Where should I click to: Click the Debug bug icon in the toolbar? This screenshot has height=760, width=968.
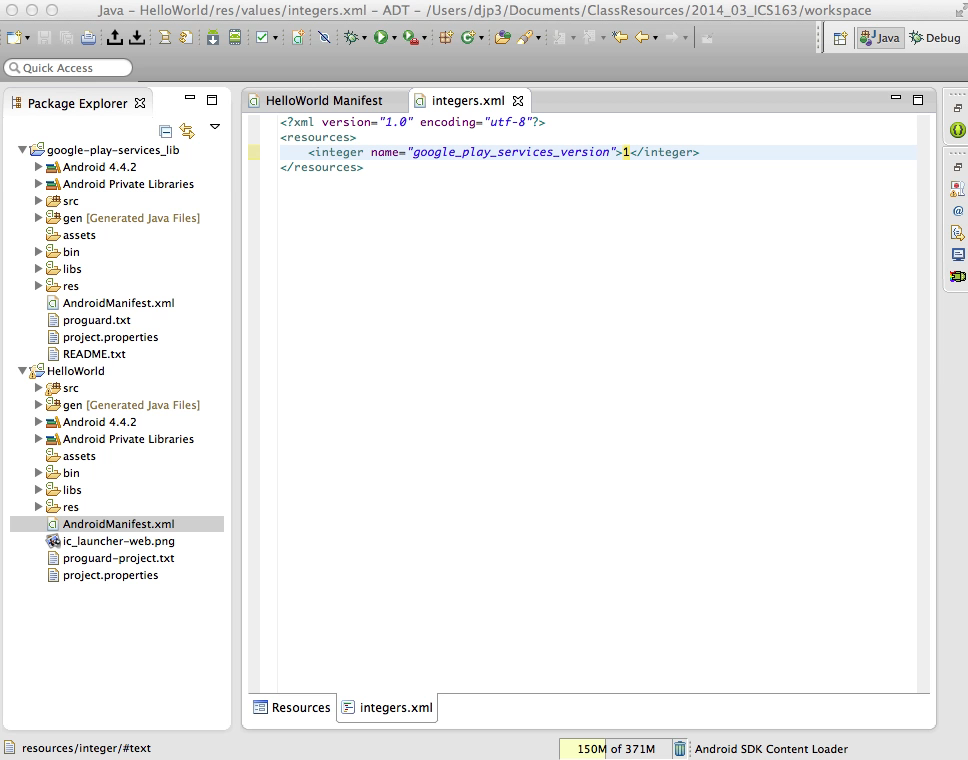coord(350,38)
